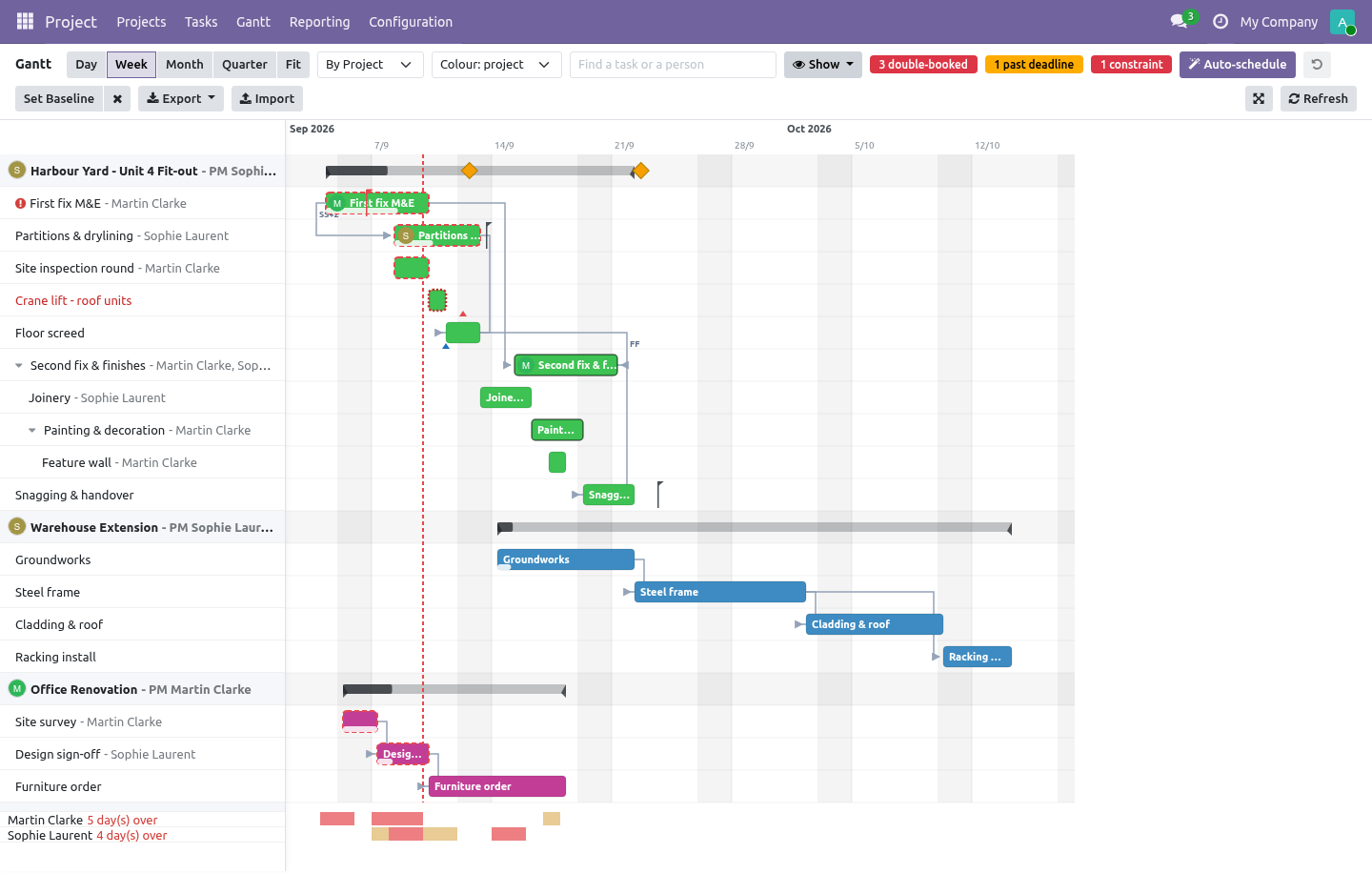
Task: Collapse the Second fix & finishes group
Action: [18, 365]
